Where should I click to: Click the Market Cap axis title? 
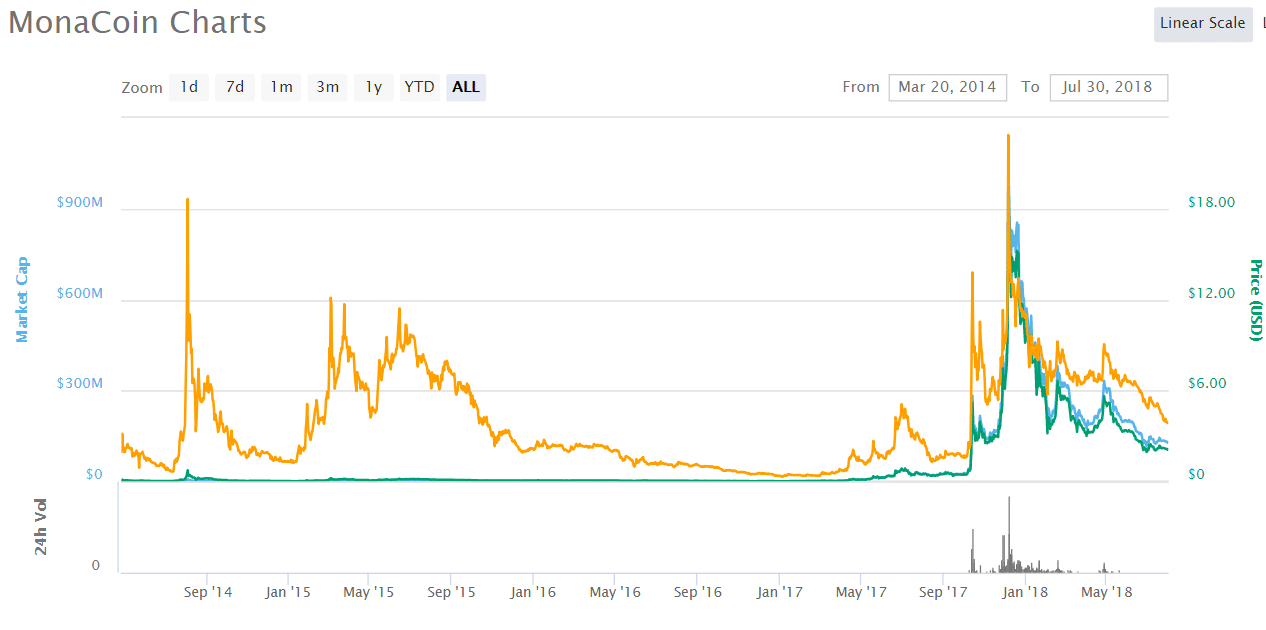[22, 299]
